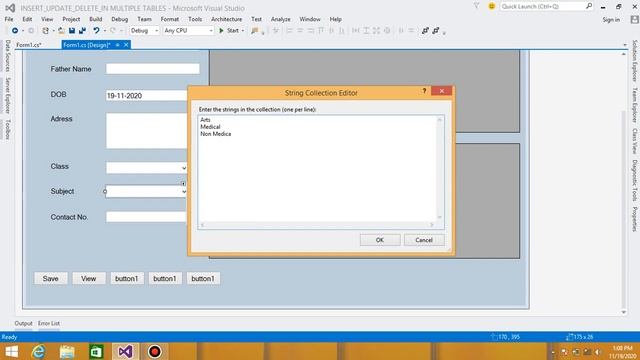Open the Store app taskbar icon

pos(96,351)
